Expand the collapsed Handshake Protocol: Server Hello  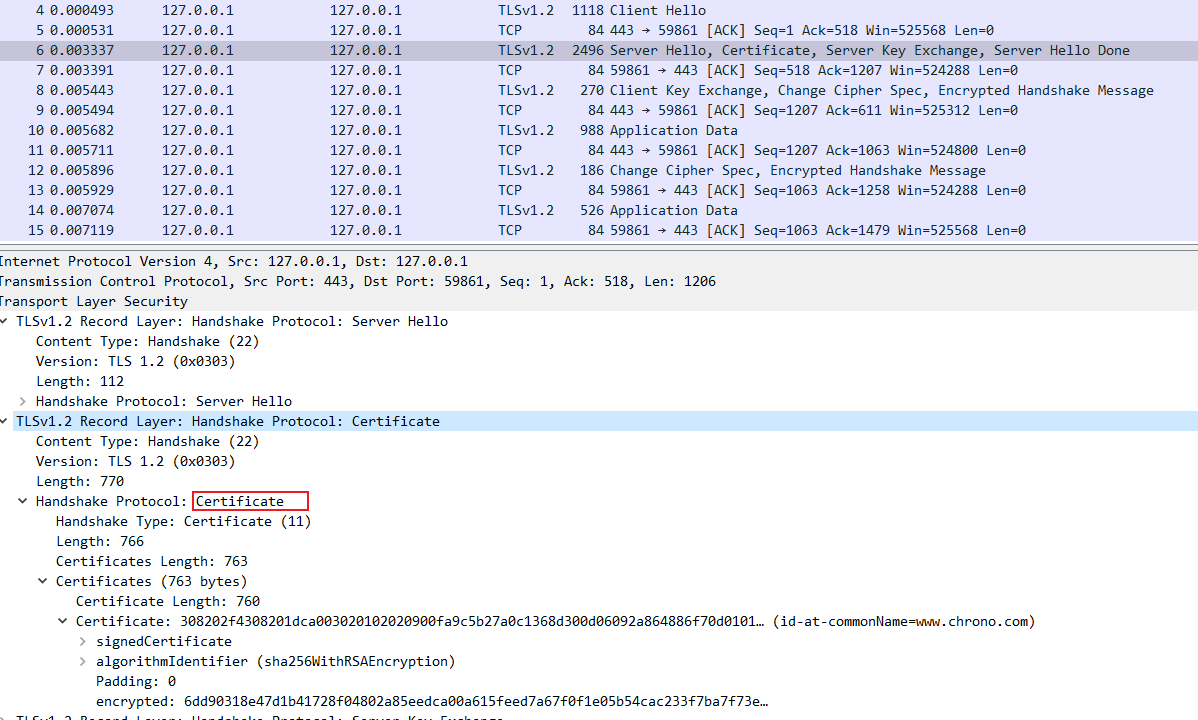(x=23, y=401)
